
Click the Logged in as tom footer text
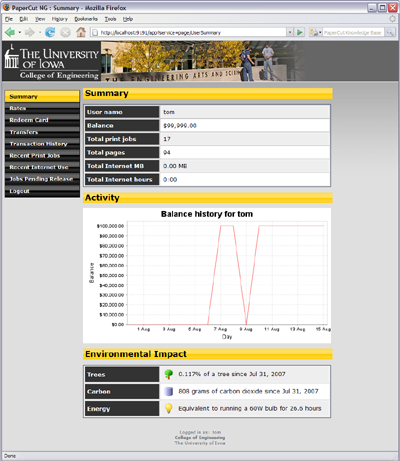click(x=200, y=432)
